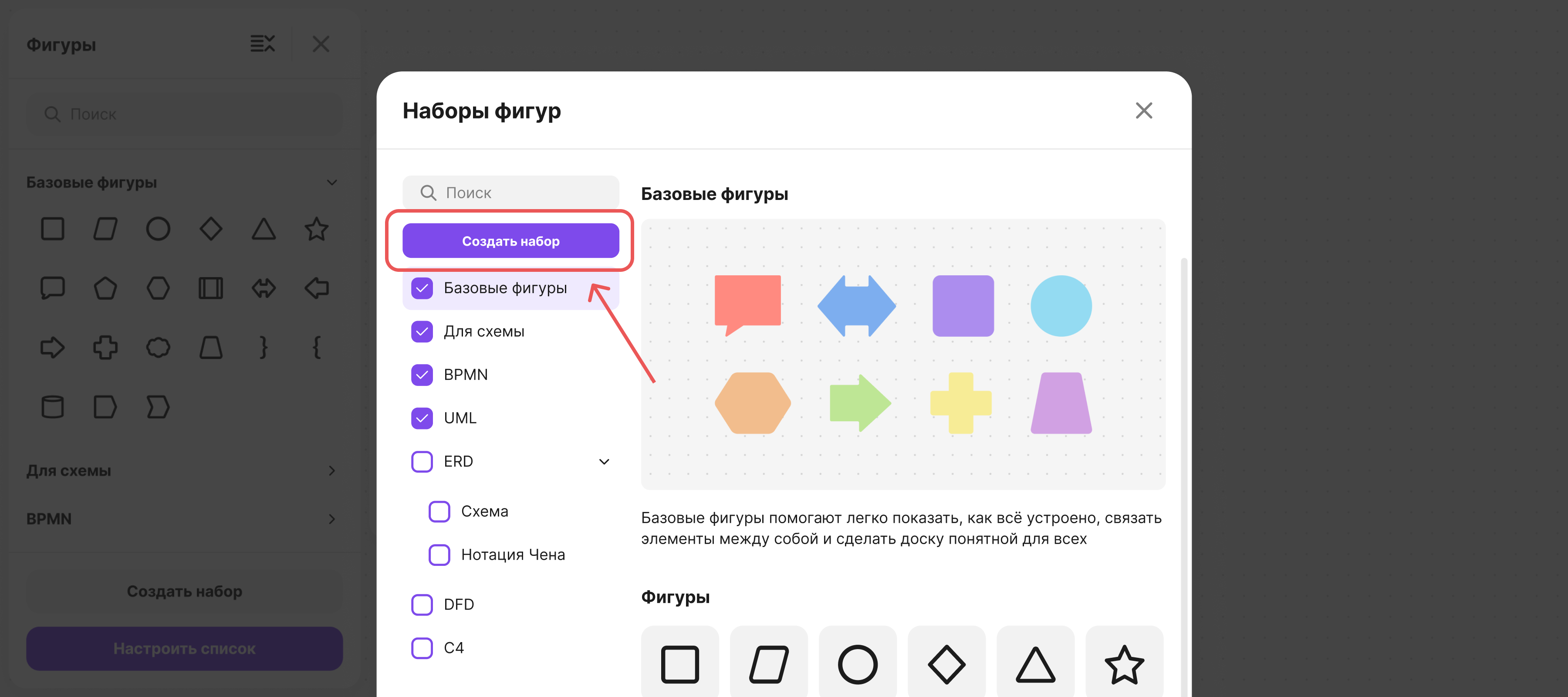Close the Фигуры side panel

(321, 44)
